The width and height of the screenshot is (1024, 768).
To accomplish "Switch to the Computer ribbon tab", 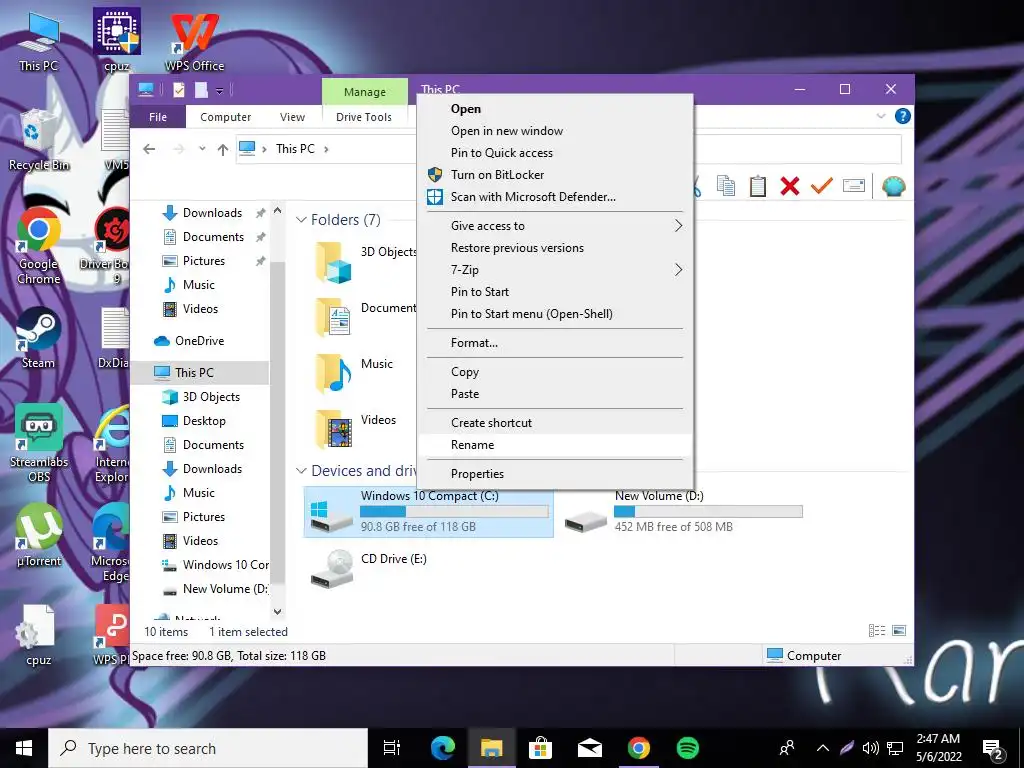I will (225, 117).
